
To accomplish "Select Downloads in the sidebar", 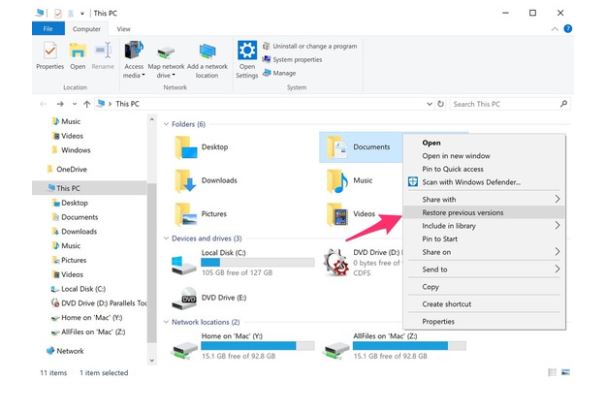I will [x=74, y=231].
